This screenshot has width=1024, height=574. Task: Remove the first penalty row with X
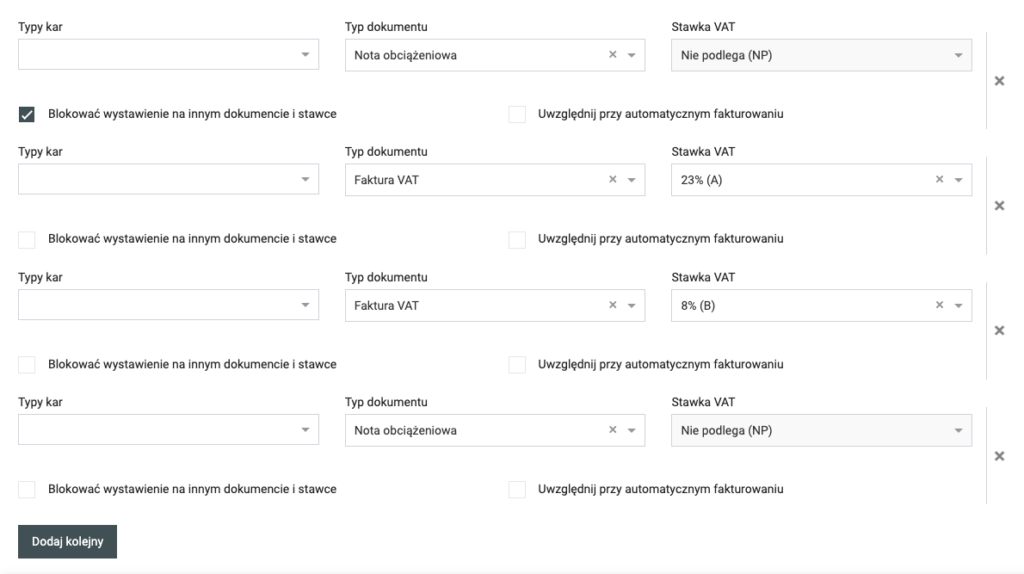[999, 81]
